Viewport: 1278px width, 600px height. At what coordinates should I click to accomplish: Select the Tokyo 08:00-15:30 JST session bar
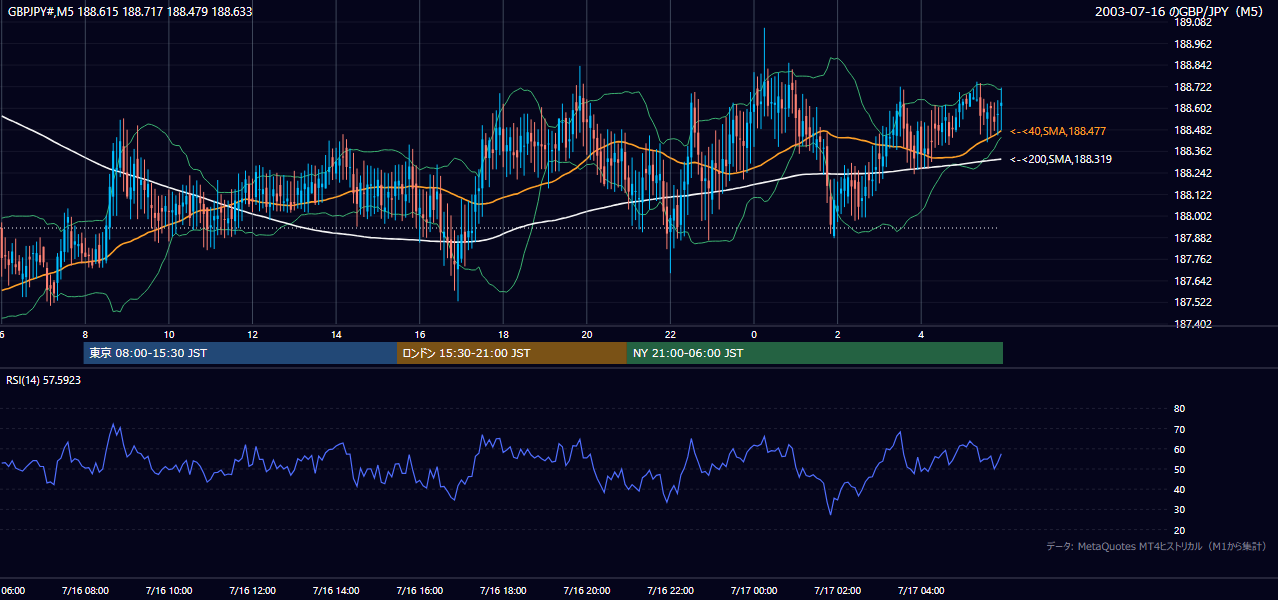pyautogui.click(x=240, y=353)
